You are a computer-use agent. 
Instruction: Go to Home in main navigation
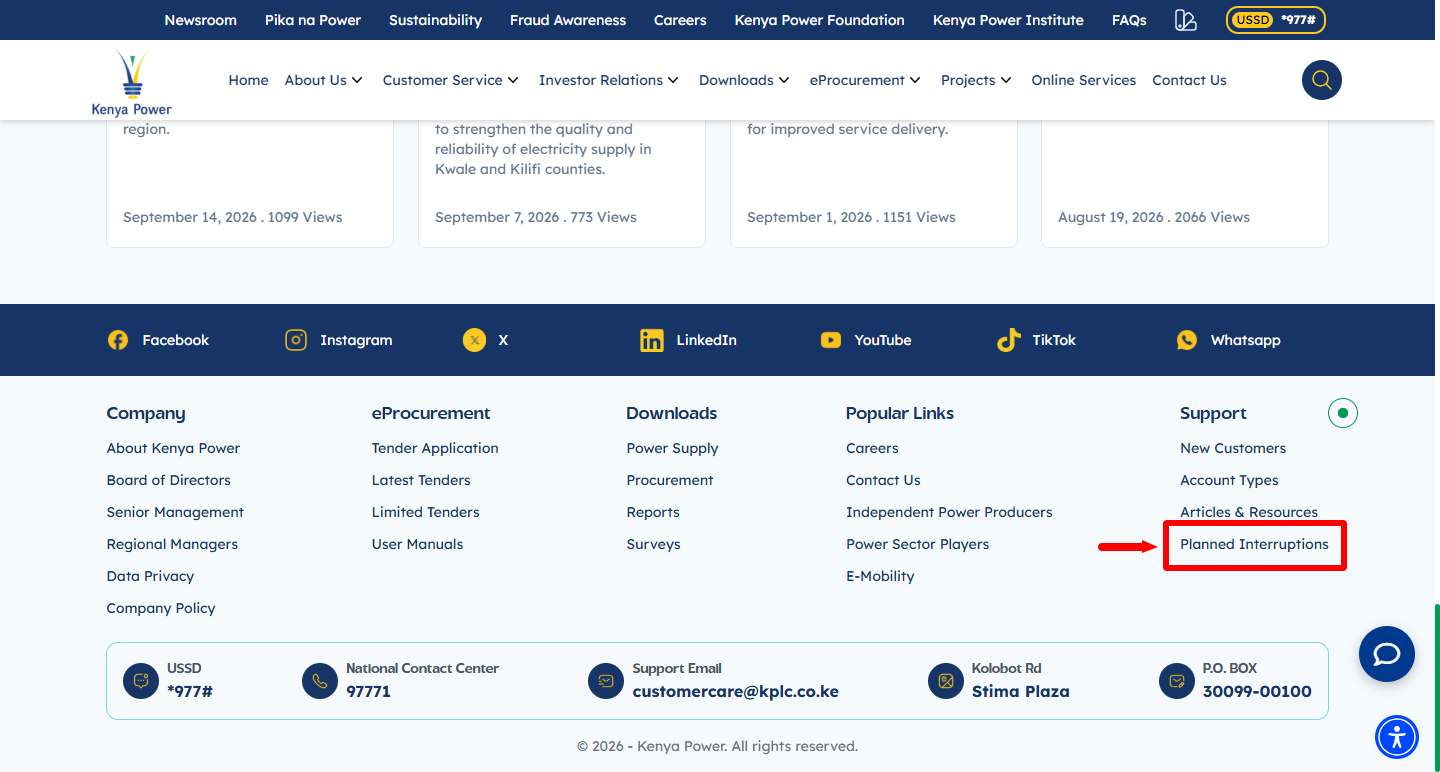click(248, 80)
